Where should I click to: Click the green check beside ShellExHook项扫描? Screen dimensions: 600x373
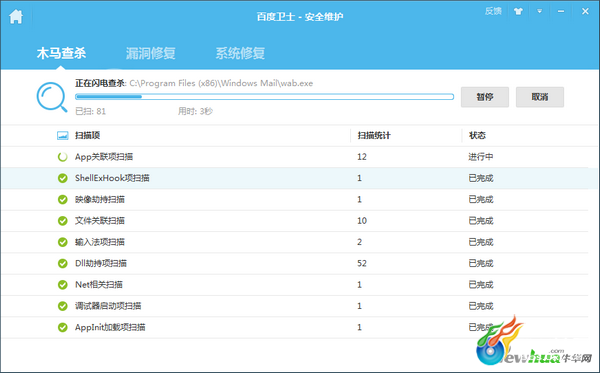tap(62, 178)
